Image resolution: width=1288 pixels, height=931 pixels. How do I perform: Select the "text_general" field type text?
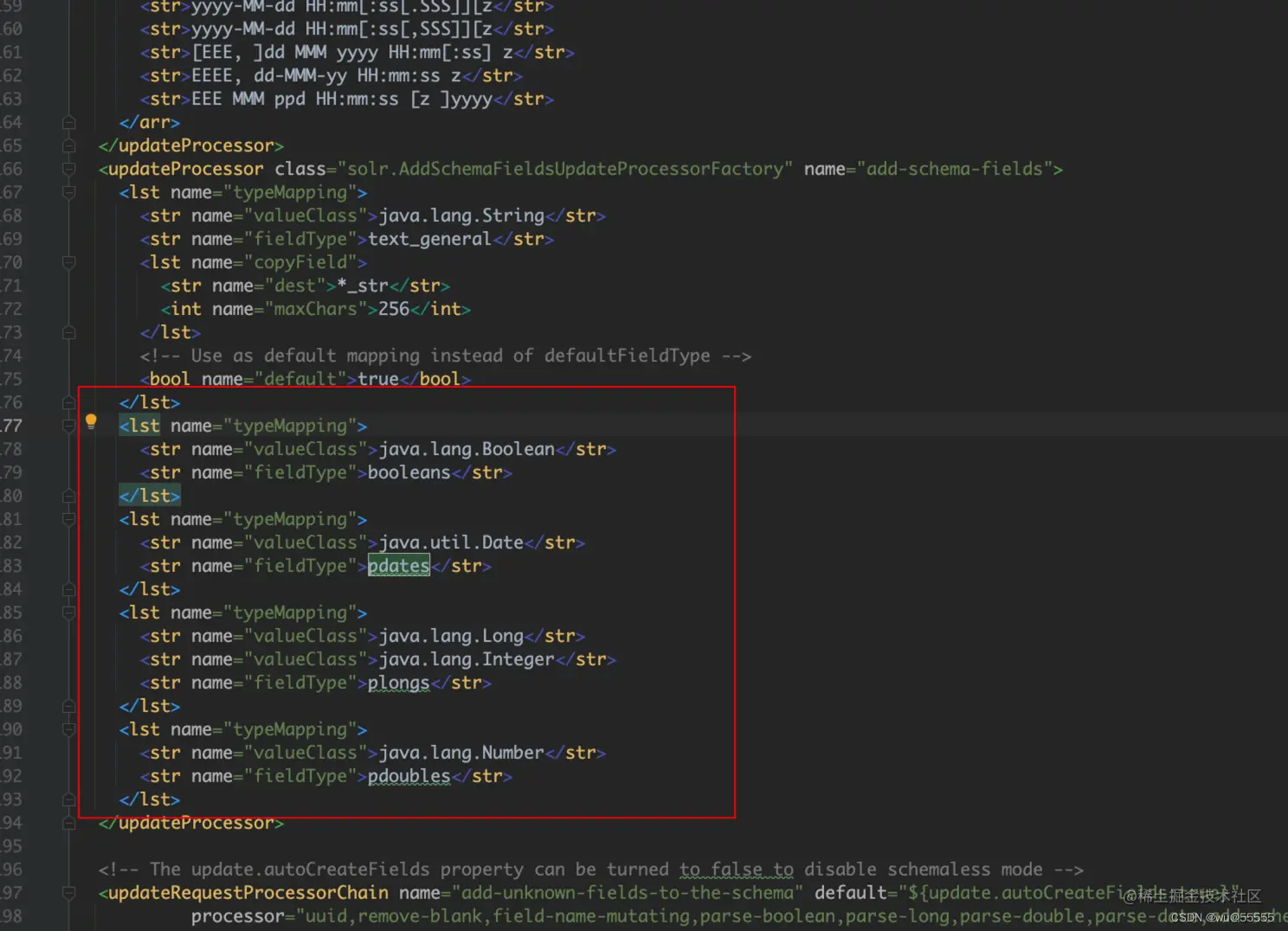pos(430,239)
